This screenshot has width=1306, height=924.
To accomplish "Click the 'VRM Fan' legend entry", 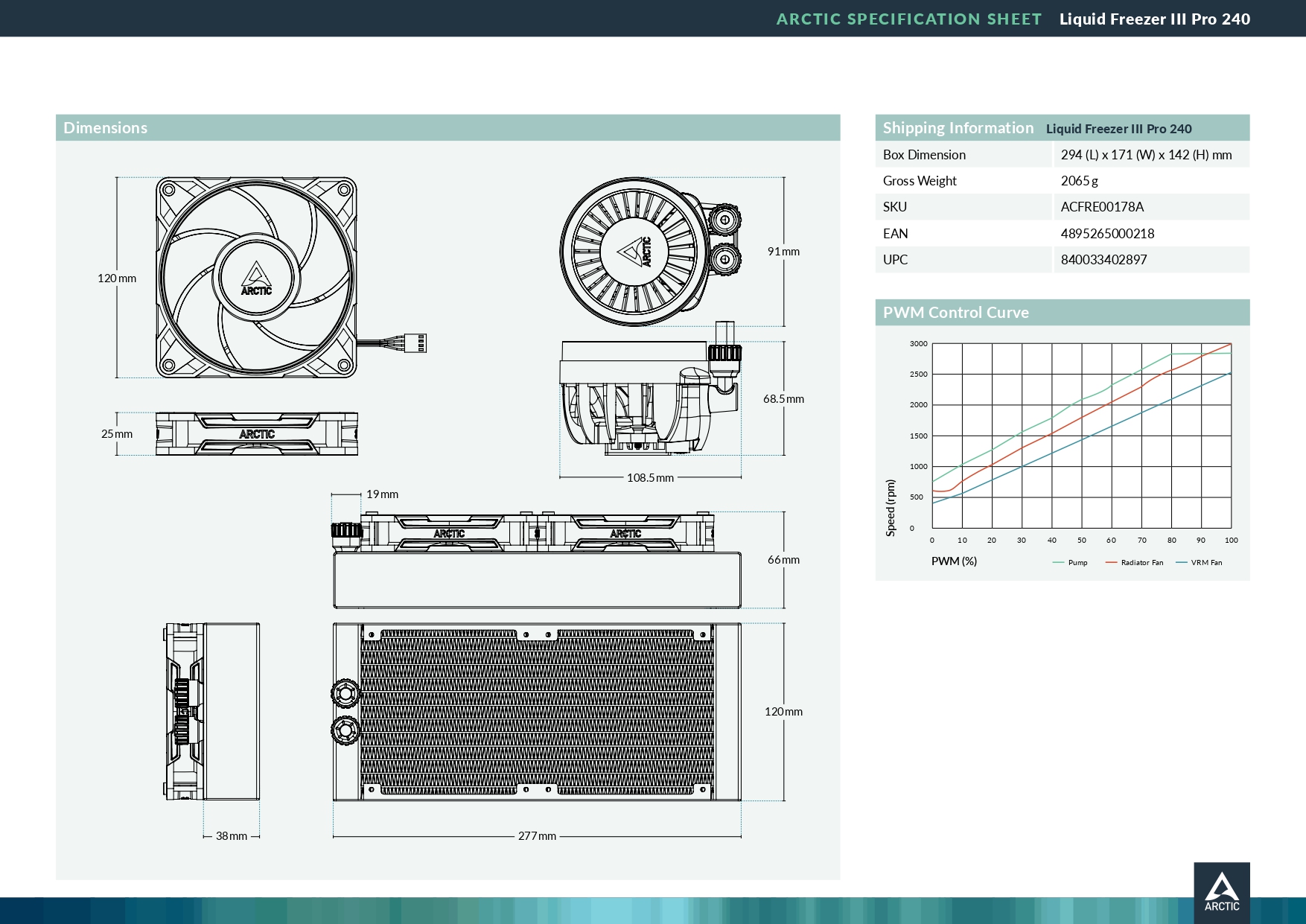I will click(1199, 563).
